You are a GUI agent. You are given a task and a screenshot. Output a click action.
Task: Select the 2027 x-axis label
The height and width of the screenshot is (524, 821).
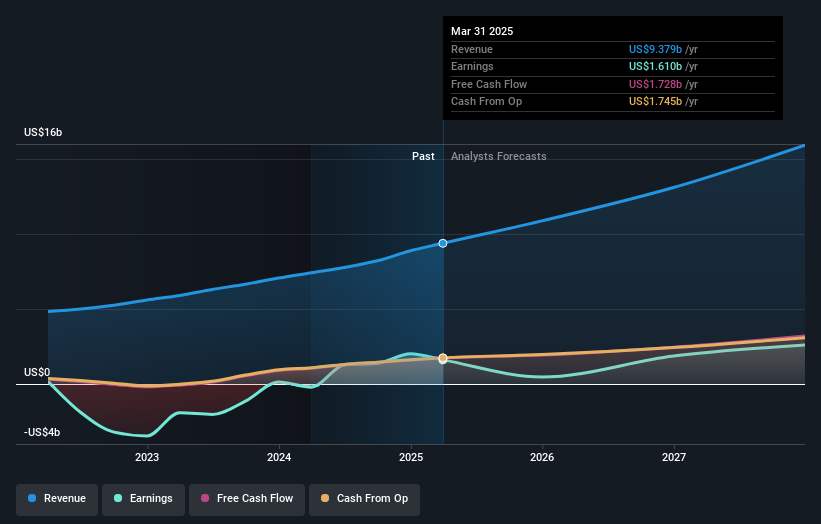click(x=674, y=457)
